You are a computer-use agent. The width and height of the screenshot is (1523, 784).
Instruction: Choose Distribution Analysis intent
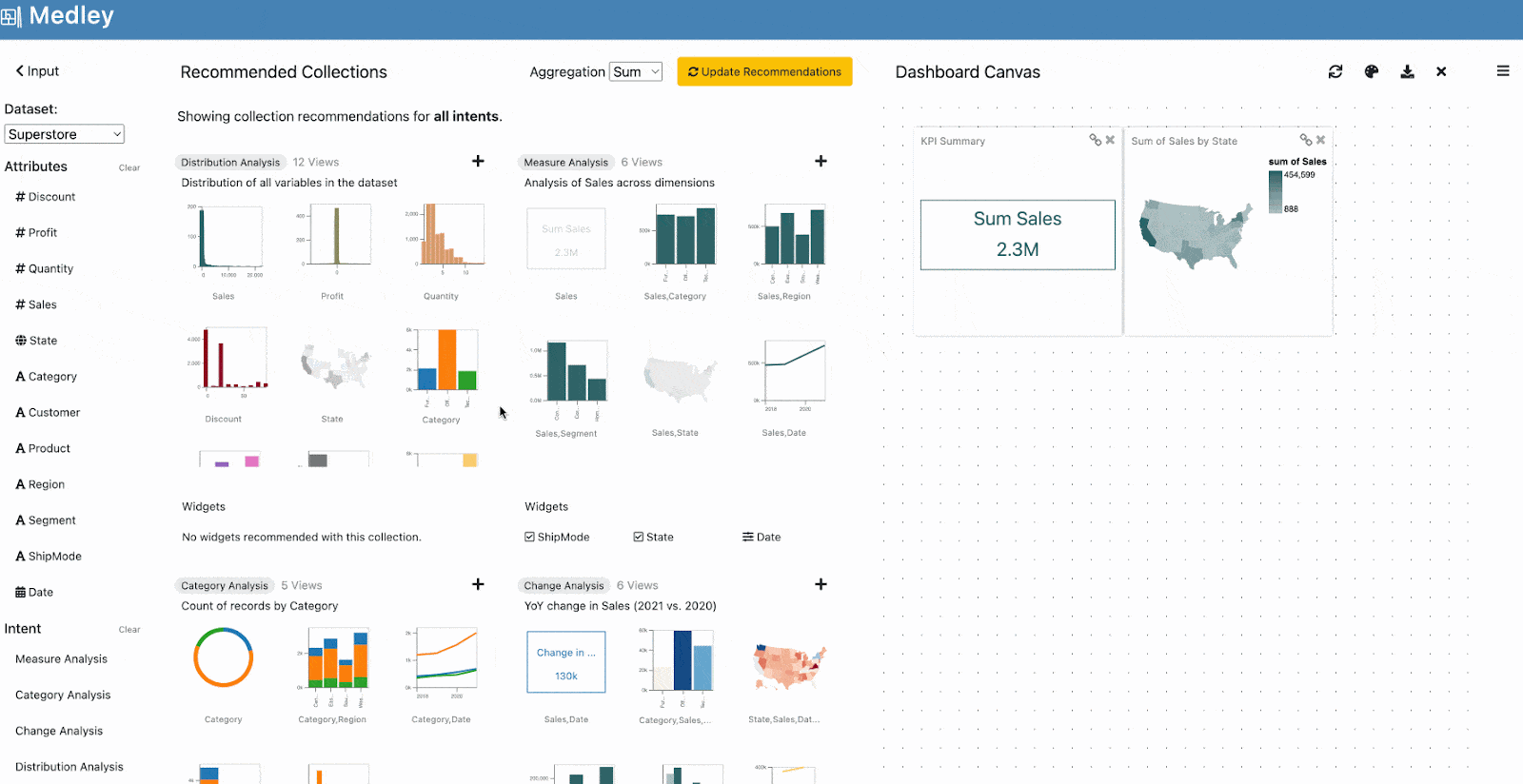point(69,767)
